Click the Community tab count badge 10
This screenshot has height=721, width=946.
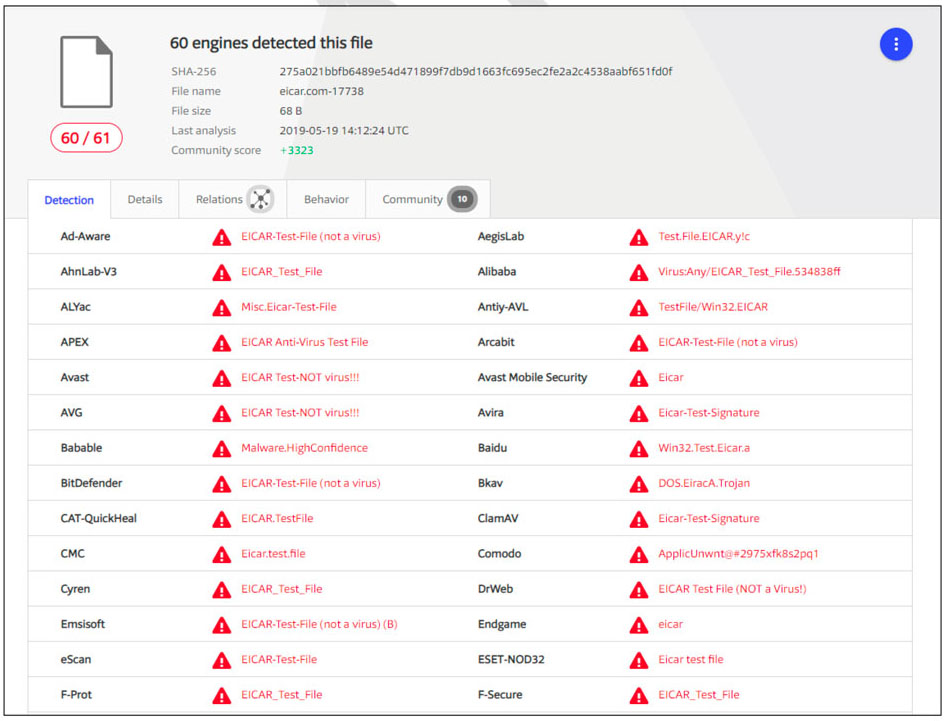pyautogui.click(x=461, y=199)
